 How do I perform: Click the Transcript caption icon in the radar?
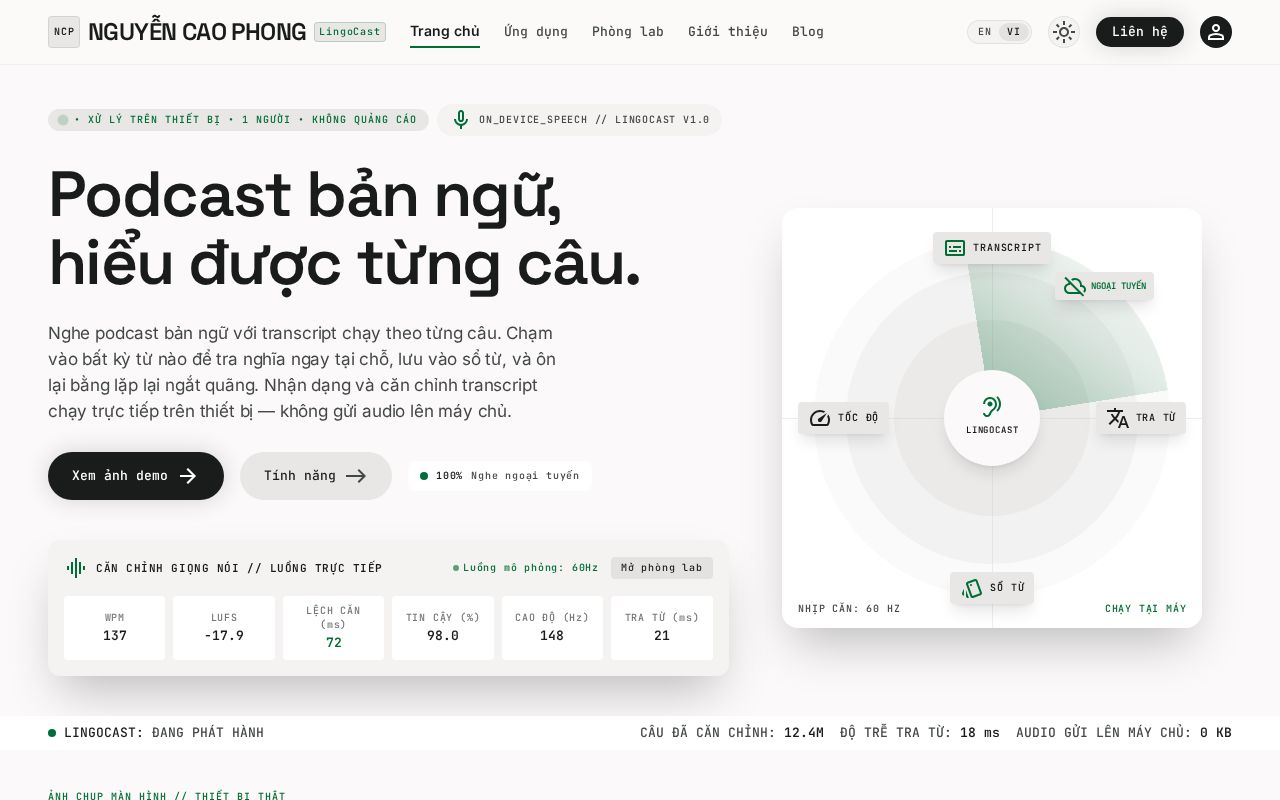[955, 248]
